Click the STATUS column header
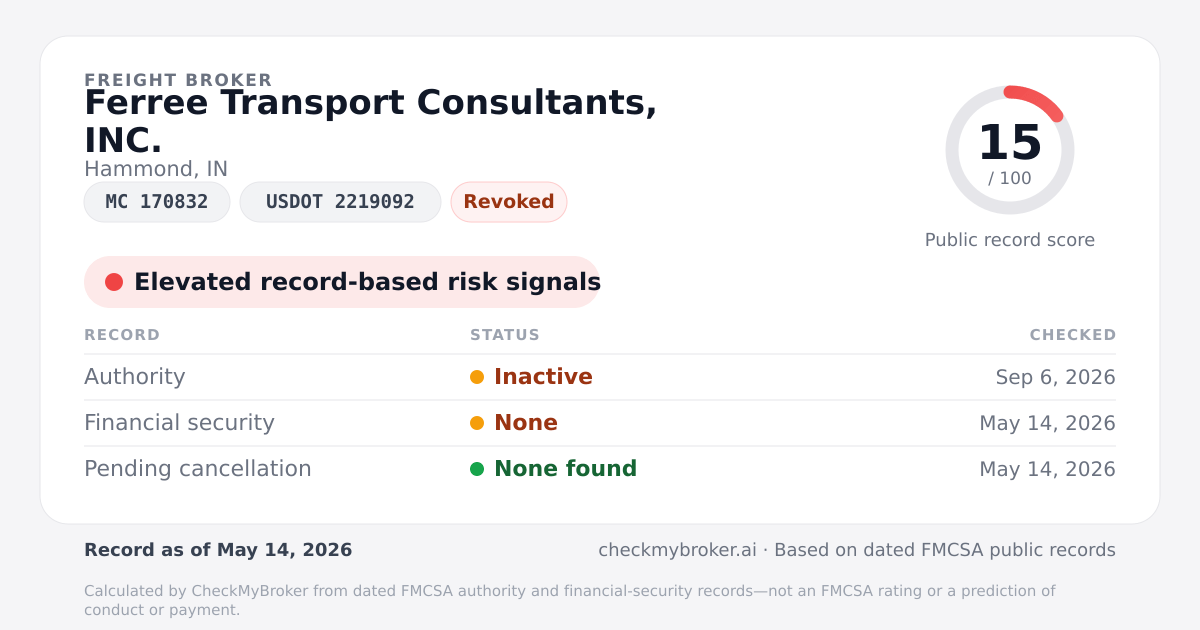 tap(505, 335)
